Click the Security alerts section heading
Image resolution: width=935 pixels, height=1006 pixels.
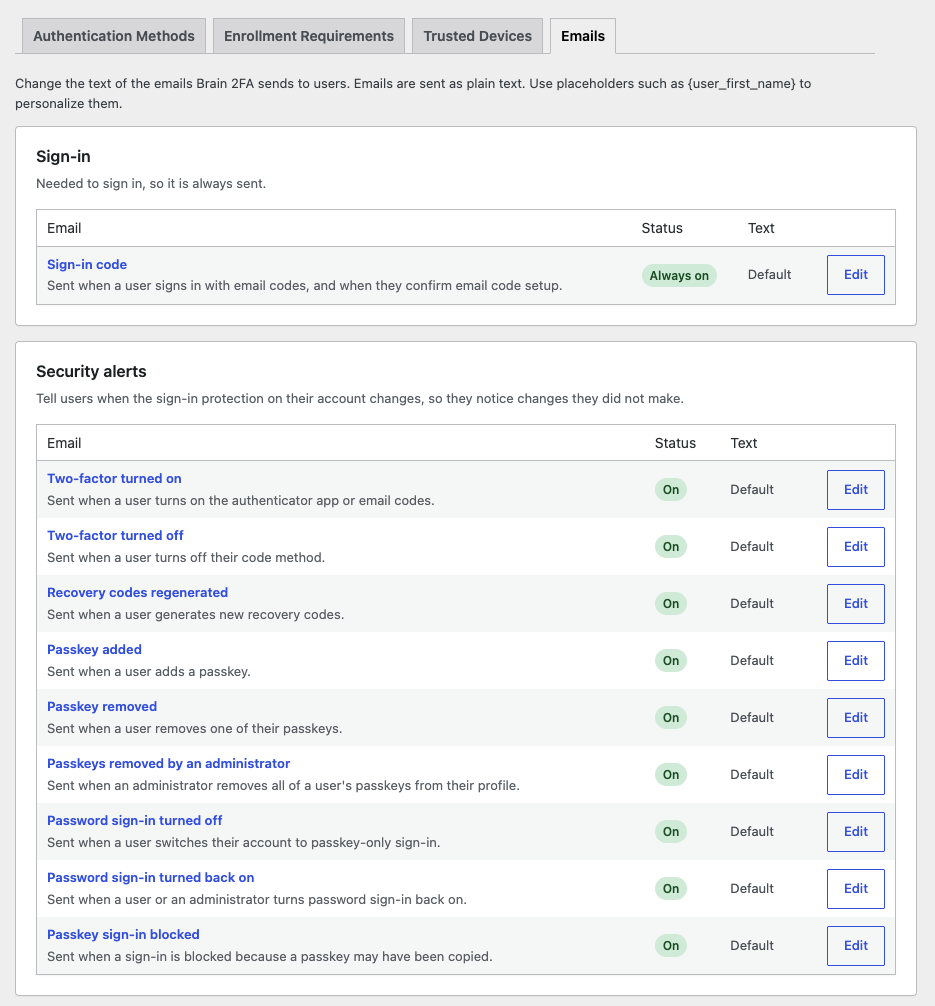click(91, 371)
